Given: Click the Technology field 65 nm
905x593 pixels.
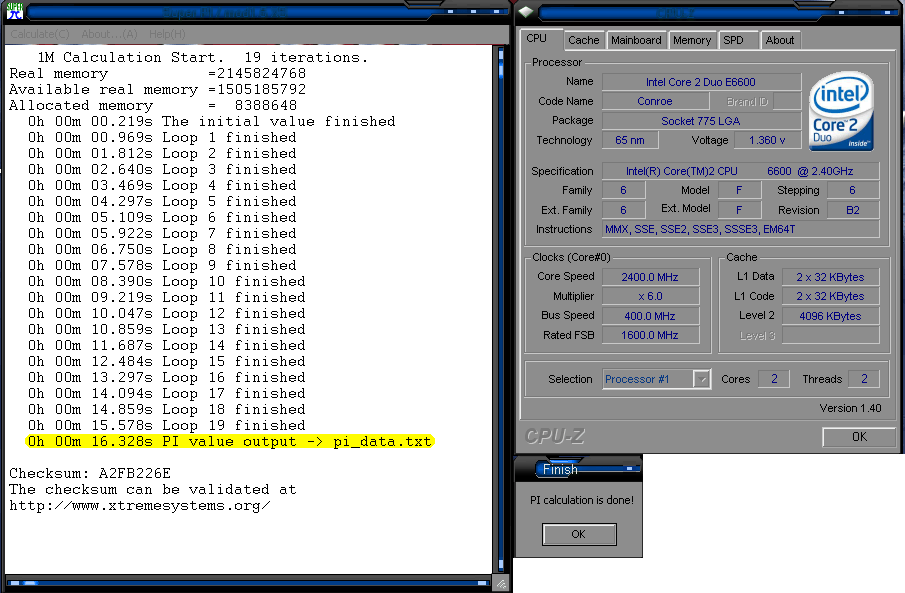Looking at the screenshot, I should [x=630, y=140].
